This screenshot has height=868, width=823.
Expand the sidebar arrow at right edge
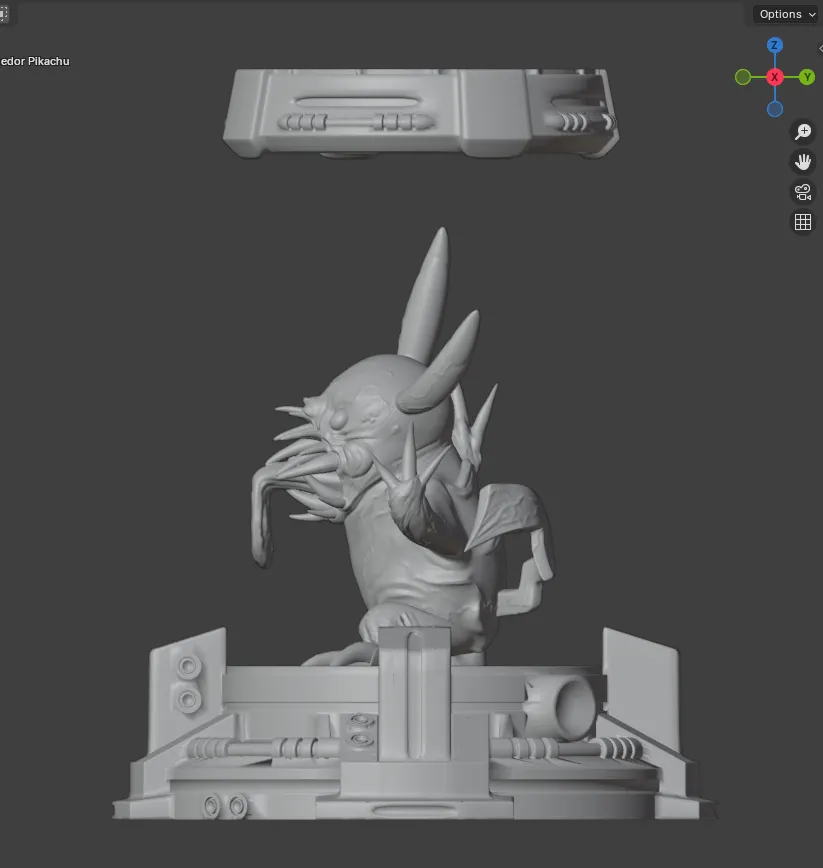click(x=820, y=49)
